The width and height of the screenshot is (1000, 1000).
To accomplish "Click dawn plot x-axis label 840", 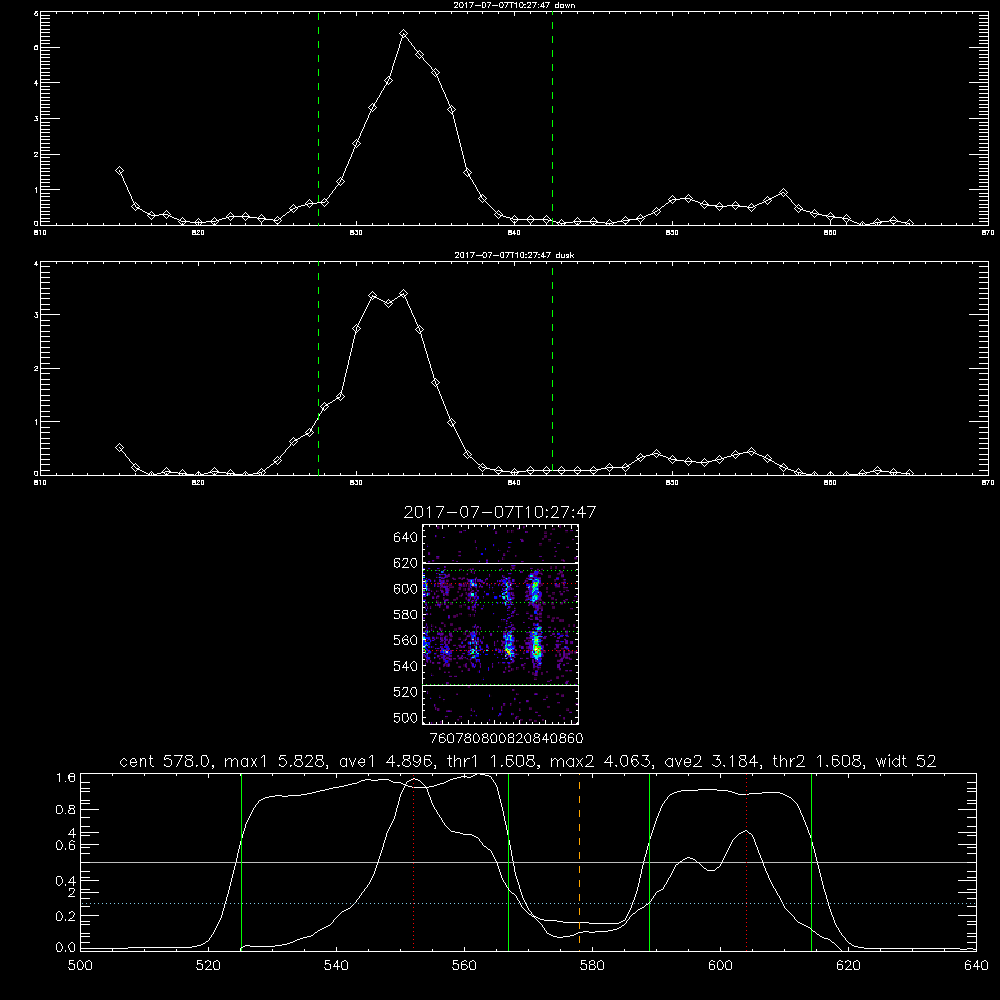I will (x=514, y=233).
